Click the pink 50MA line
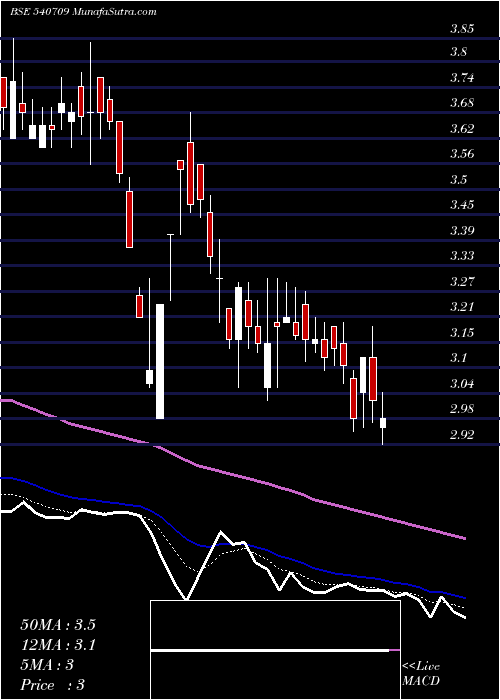 232,475
